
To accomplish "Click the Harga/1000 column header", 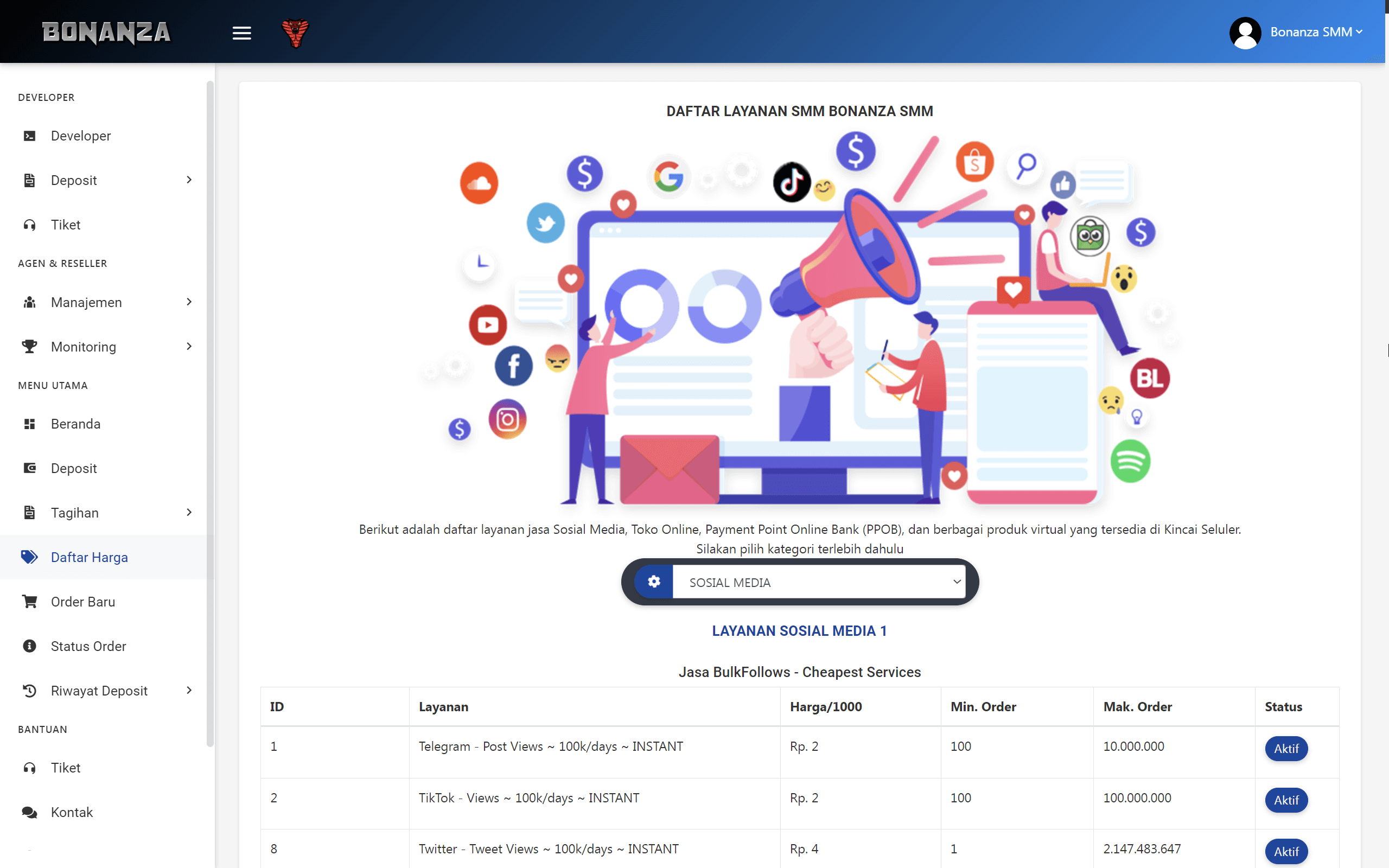I will (x=826, y=707).
